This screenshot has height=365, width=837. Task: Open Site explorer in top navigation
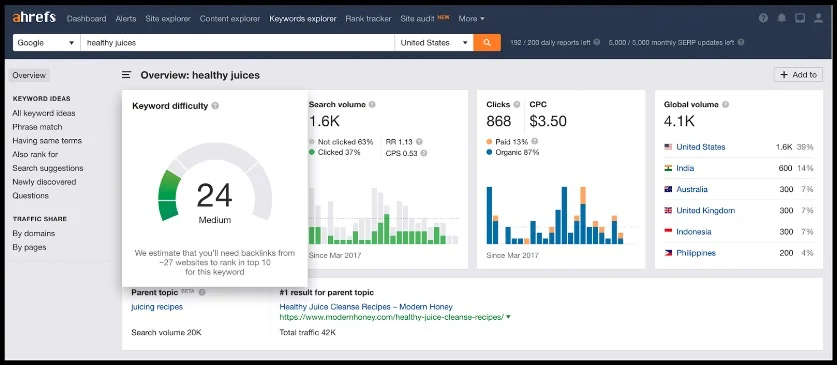(x=168, y=19)
